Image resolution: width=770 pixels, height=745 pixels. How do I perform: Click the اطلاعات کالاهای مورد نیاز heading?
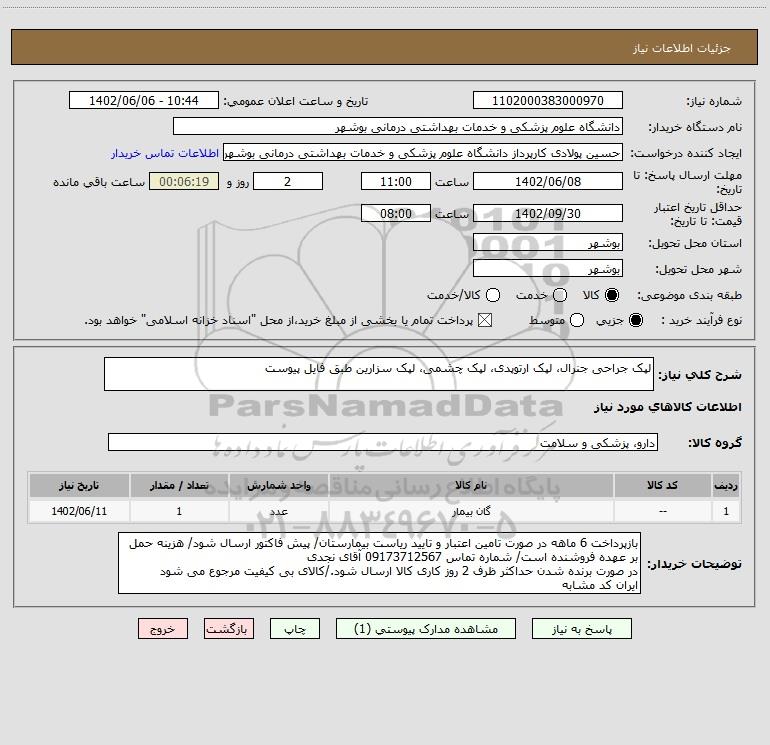point(668,407)
